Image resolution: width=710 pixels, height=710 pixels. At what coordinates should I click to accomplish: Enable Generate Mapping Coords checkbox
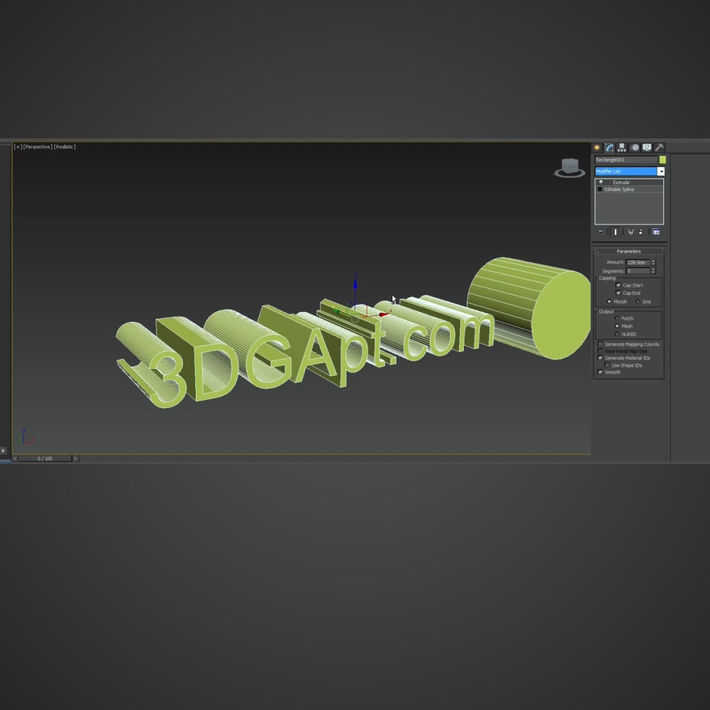tap(600, 345)
